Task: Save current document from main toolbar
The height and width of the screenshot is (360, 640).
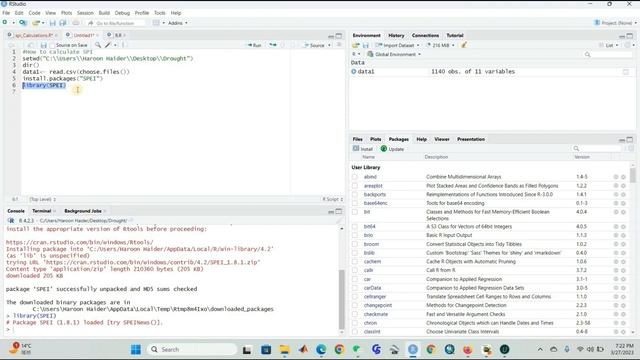Action: coord(53,23)
